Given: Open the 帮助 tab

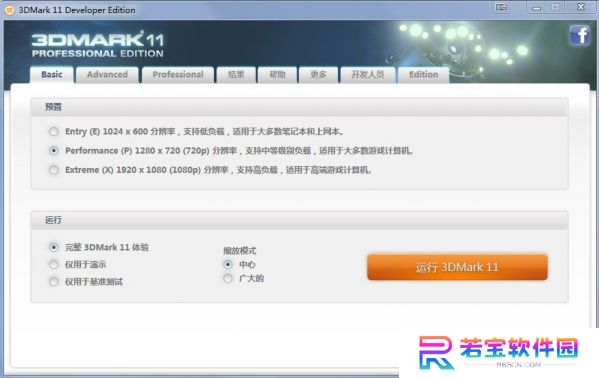Looking at the screenshot, I should 277,75.
